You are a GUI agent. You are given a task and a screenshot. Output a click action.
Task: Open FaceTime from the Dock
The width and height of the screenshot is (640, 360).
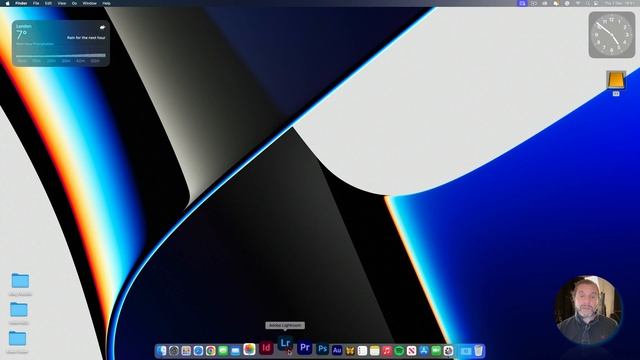(x=436, y=351)
